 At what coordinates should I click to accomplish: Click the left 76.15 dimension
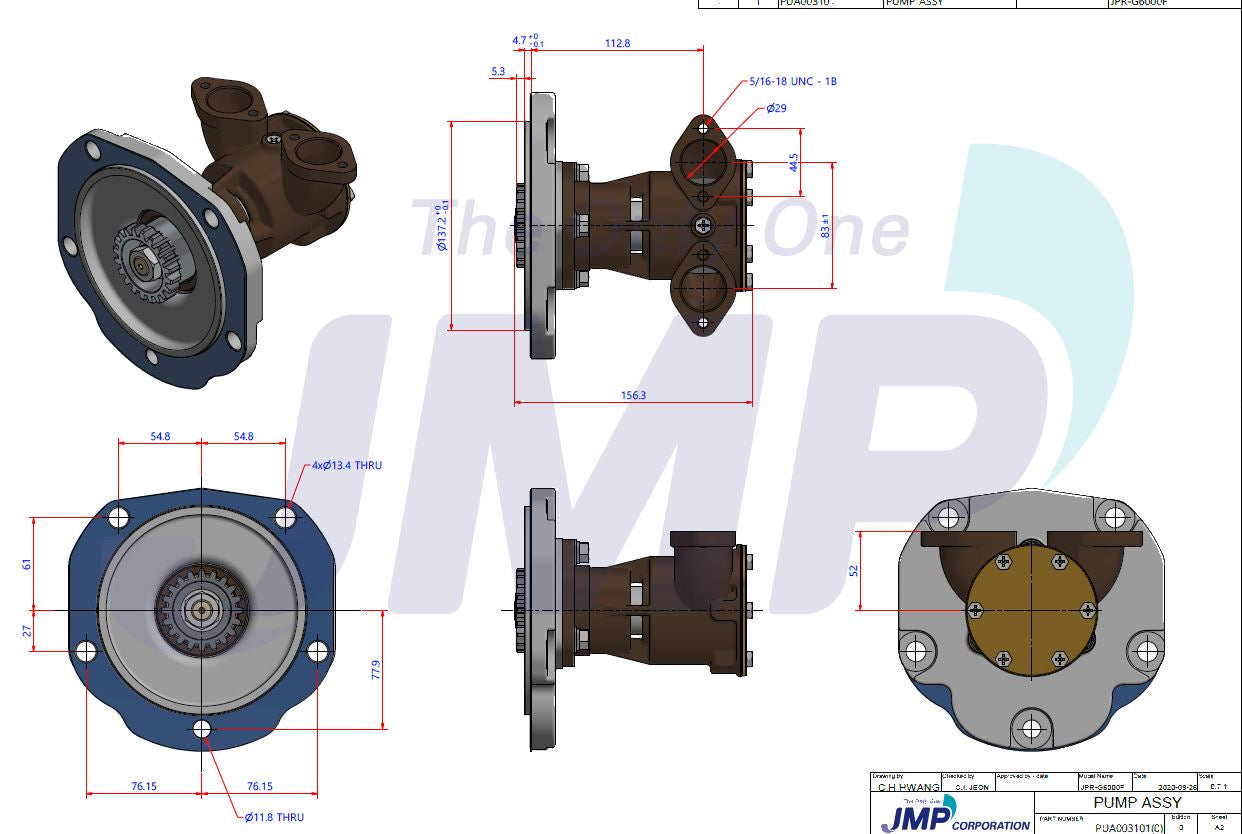coord(145,786)
